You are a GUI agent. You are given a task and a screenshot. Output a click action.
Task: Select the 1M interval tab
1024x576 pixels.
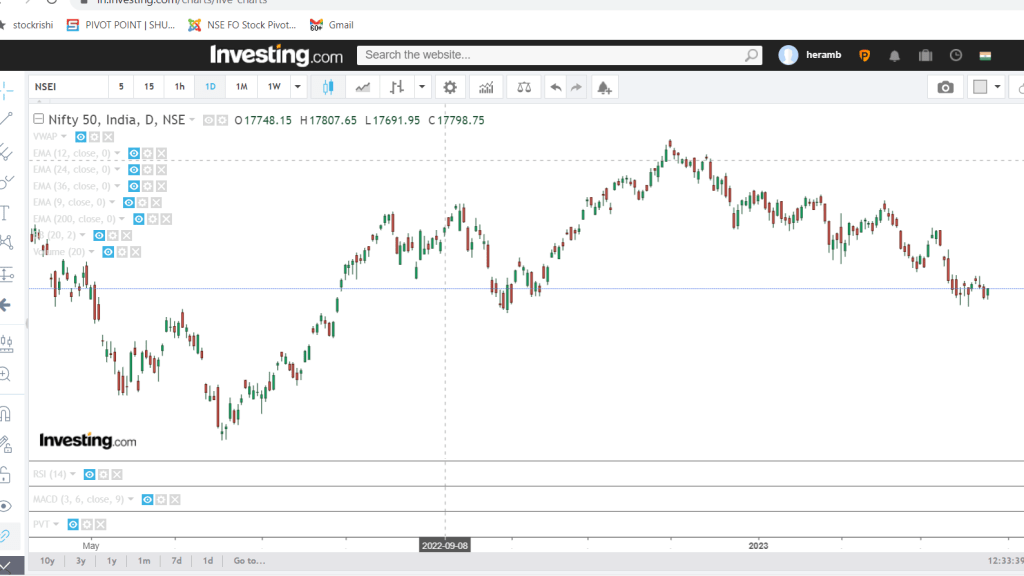click(241, 87)
